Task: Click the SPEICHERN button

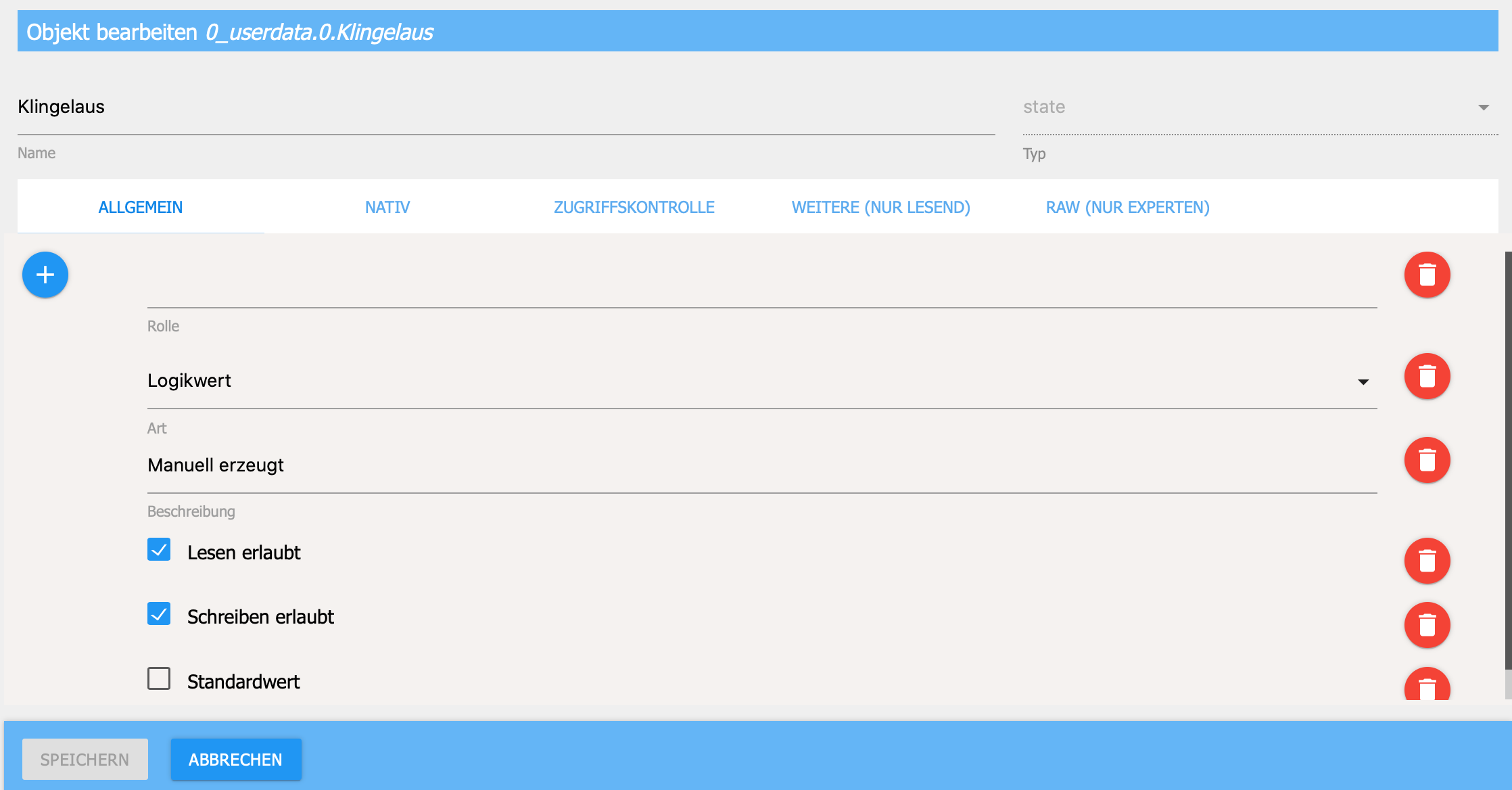Action: tap(85, 760)
